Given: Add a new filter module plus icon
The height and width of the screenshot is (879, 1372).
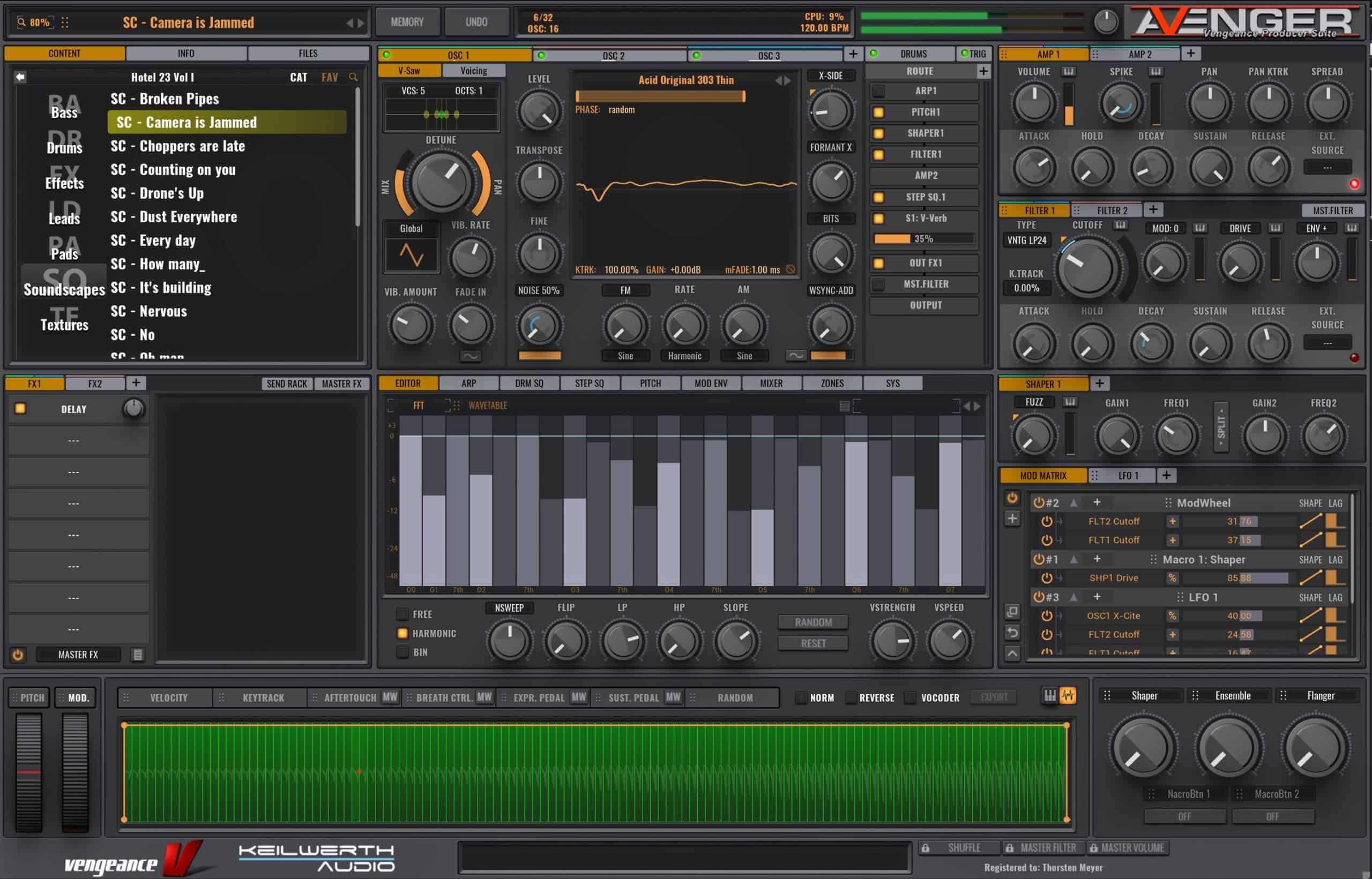Looking at the screenshot, I should click(x=1153, y=209).
